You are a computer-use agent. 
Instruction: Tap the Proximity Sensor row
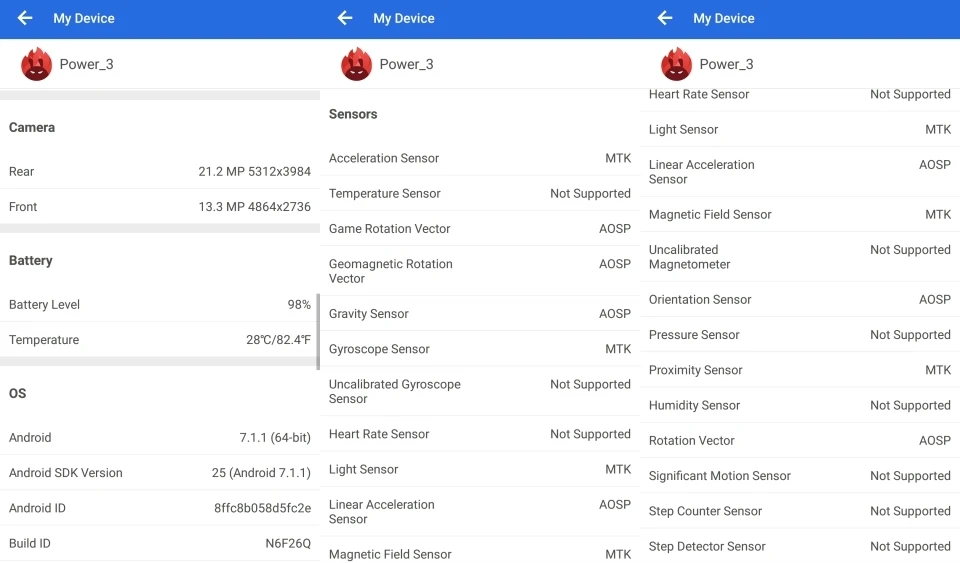coord(800,370)
